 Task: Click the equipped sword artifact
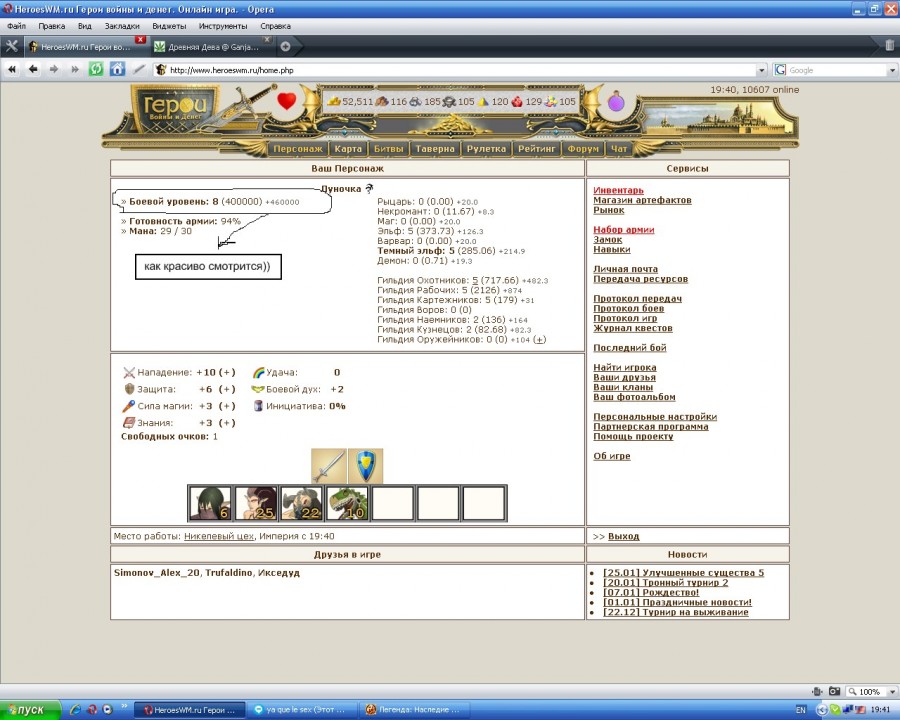(329, 466)
